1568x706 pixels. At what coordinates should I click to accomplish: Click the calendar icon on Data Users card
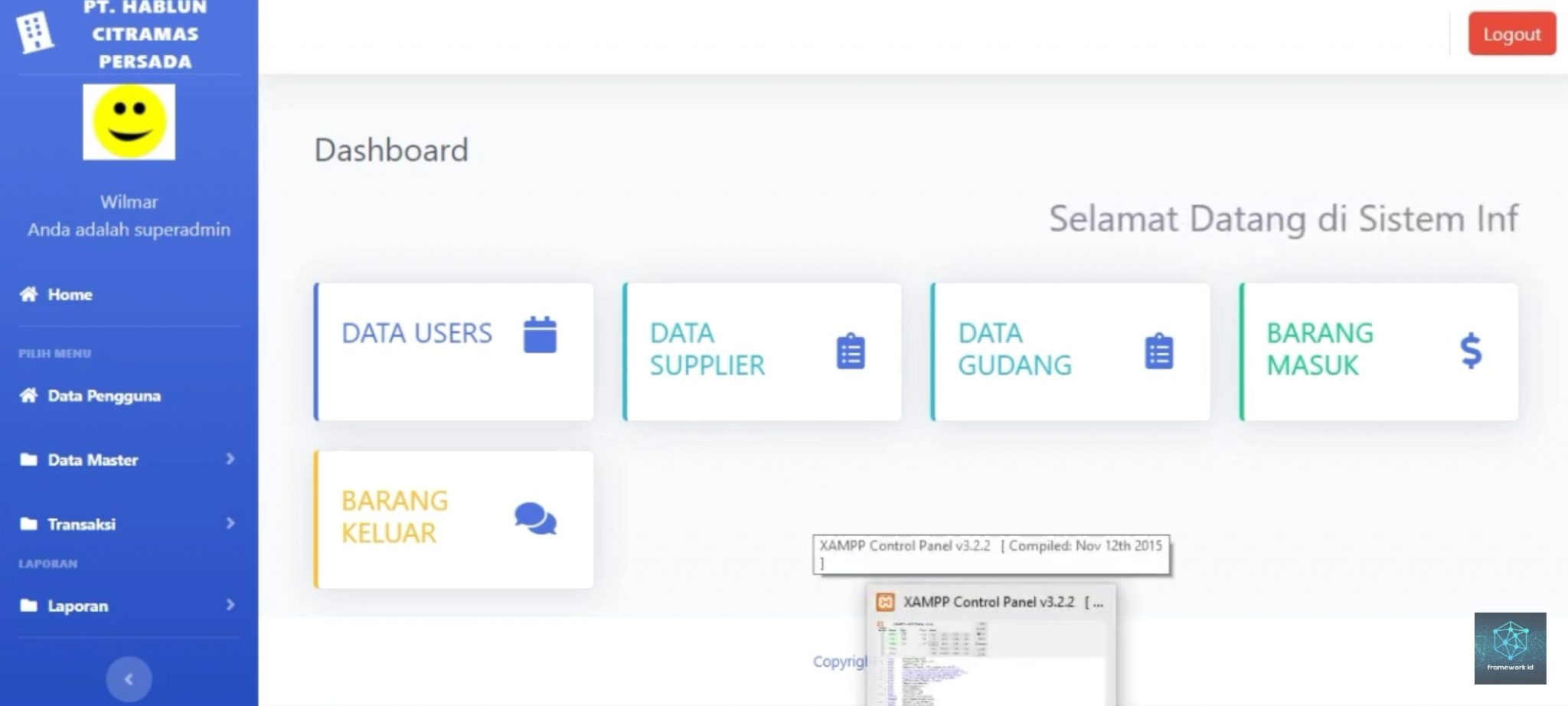540,335
